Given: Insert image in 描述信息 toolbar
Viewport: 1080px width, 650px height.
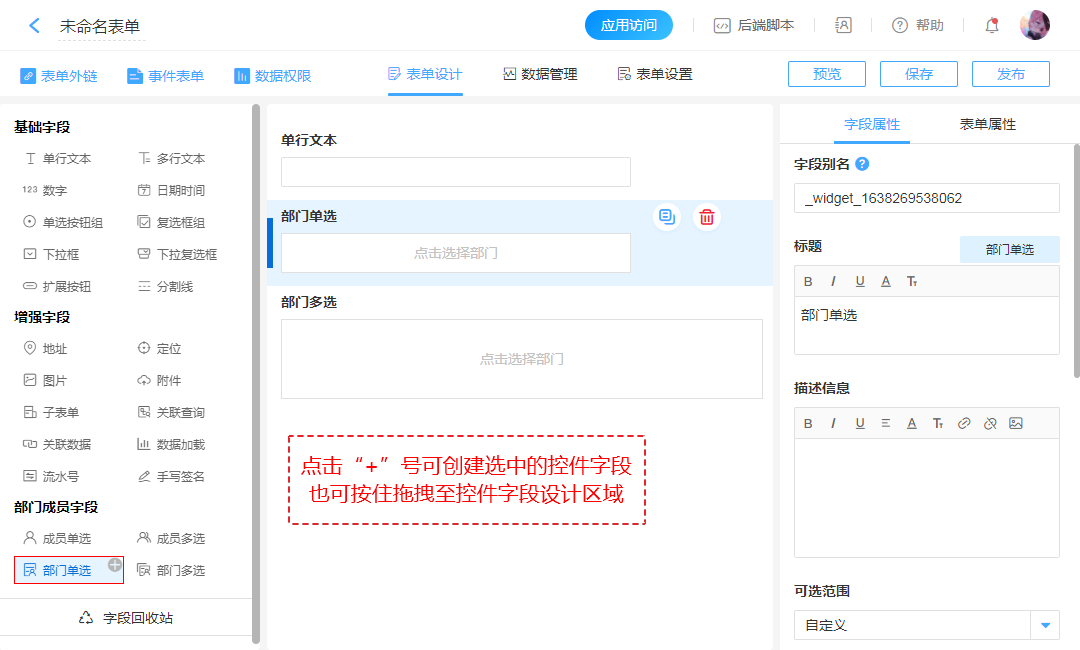Looking at the screenshot, I should point(1016,423).
